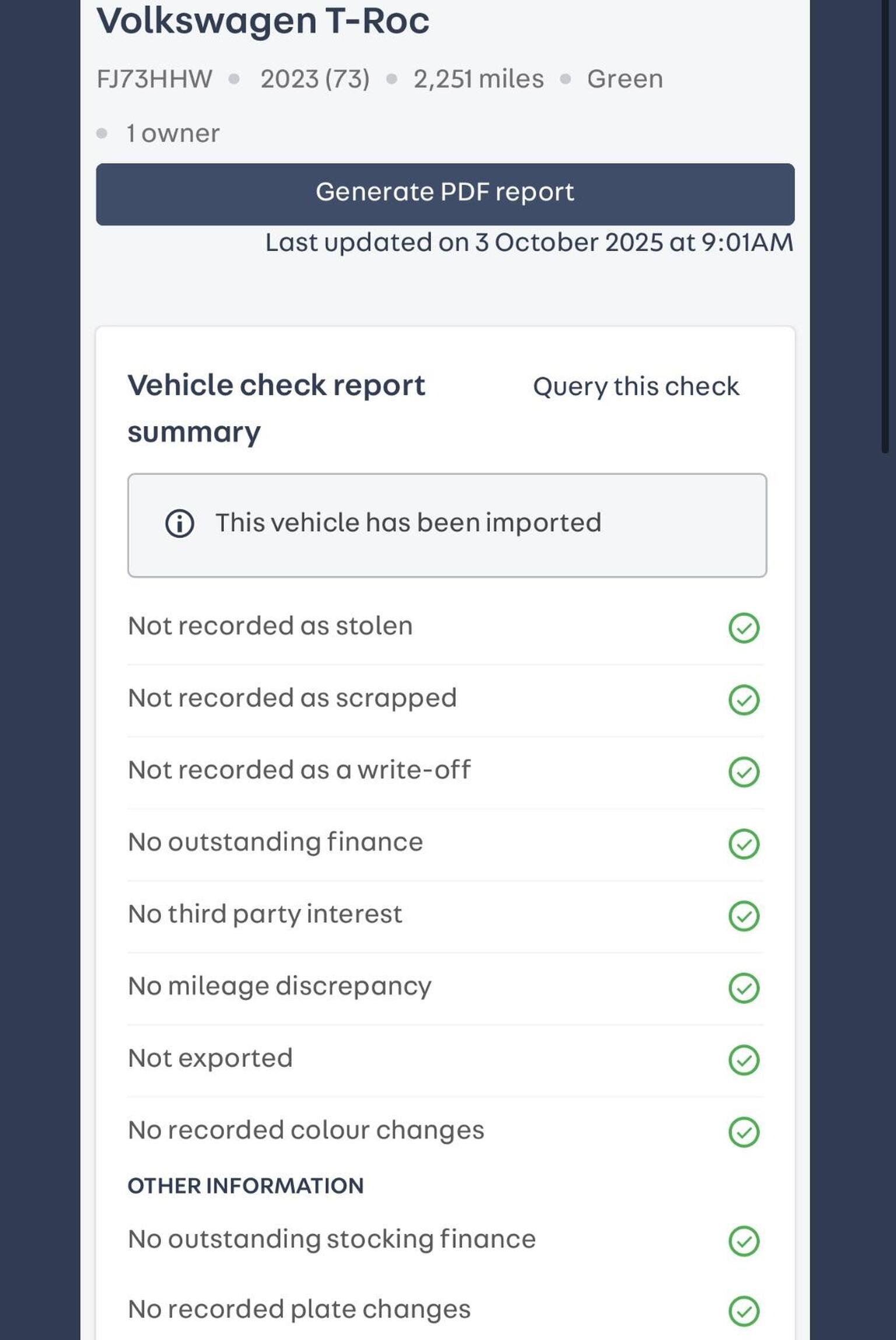Click the No mileage discrepancy row label
The height and width of the screenshot is (1340, 896).
[279, 986]
